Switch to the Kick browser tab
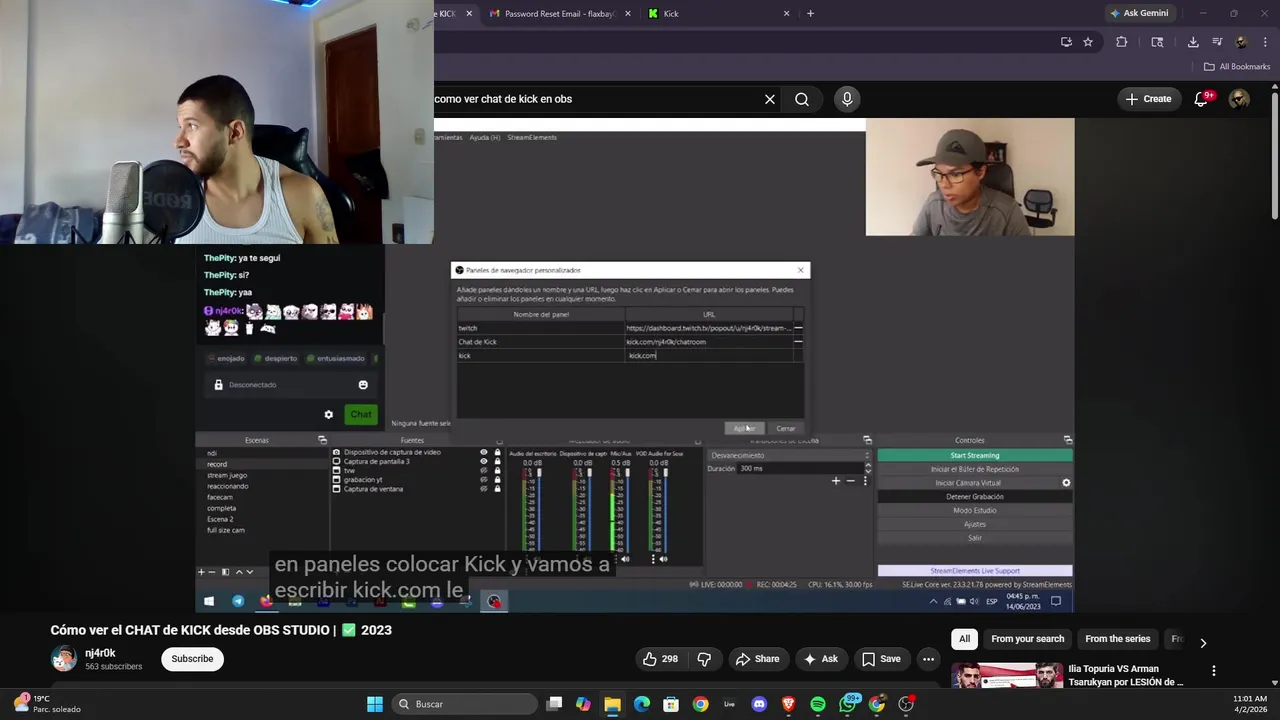The width and height of the screenshot is (1280, 720). tap(718, 14)
